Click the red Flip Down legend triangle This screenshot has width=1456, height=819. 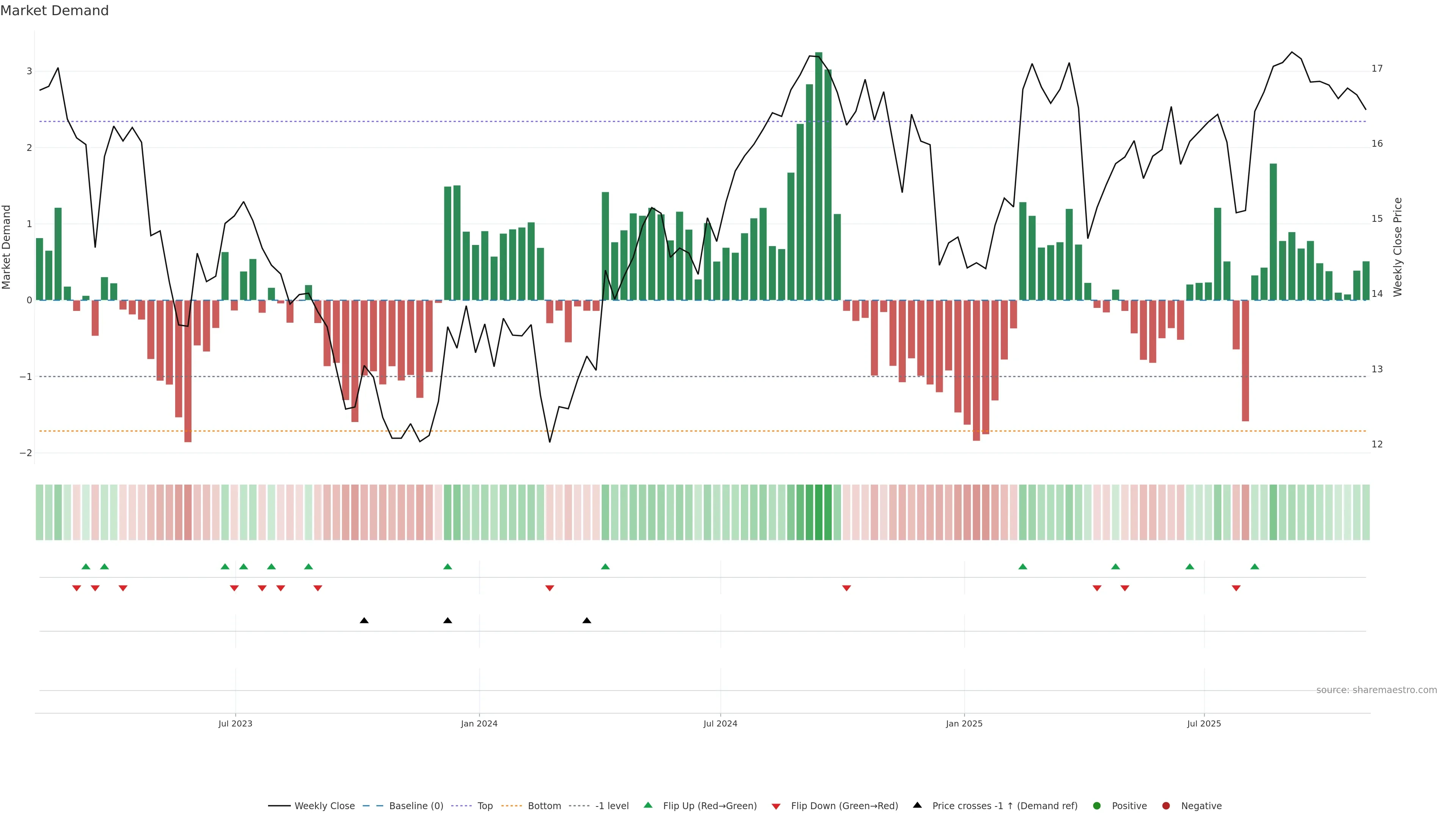[776, 806]
